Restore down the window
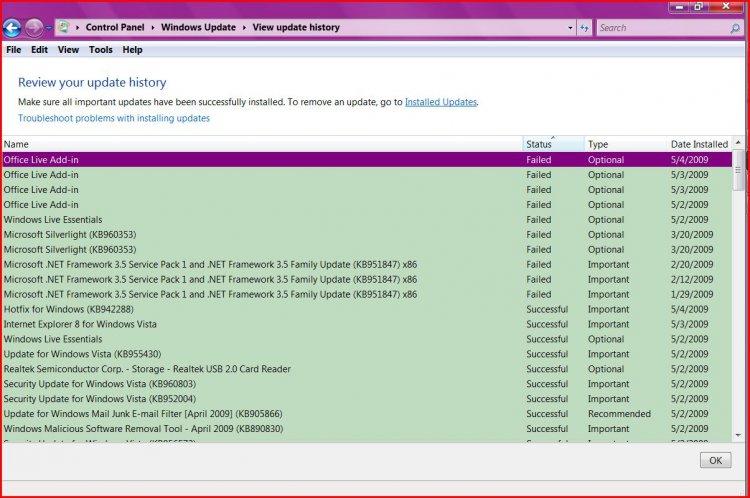750x498 pixels. pyautogui.click(x=698, y=7)
